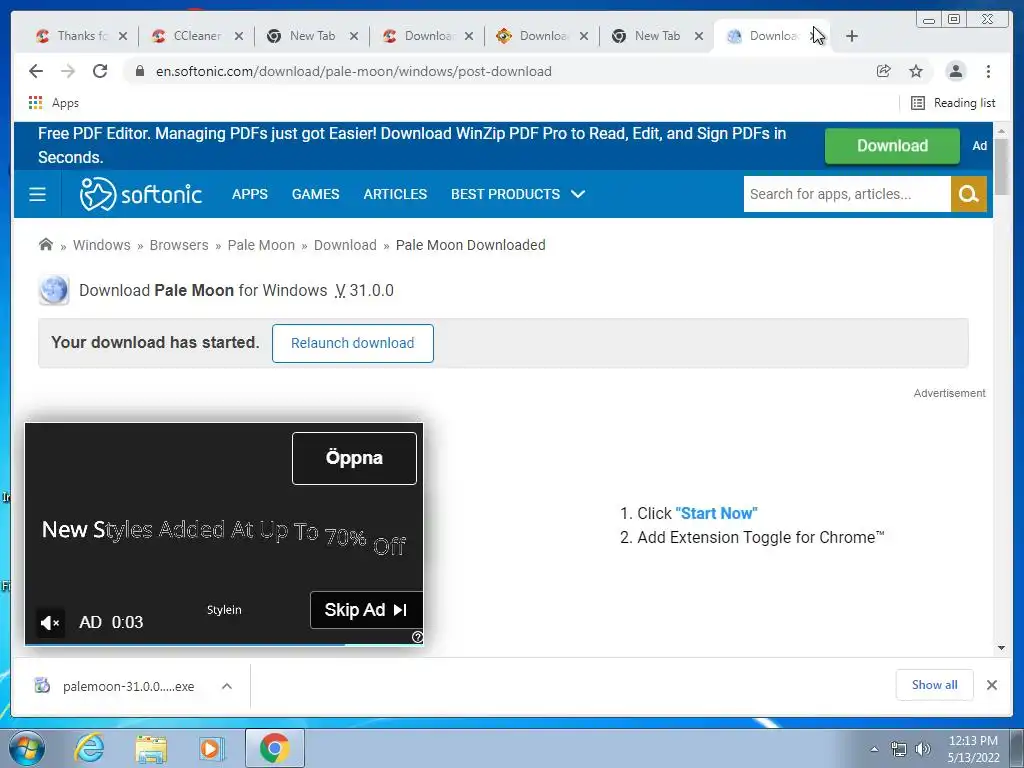Open a new tab with plus button
1024x768 pixels.
click(852, 36)
